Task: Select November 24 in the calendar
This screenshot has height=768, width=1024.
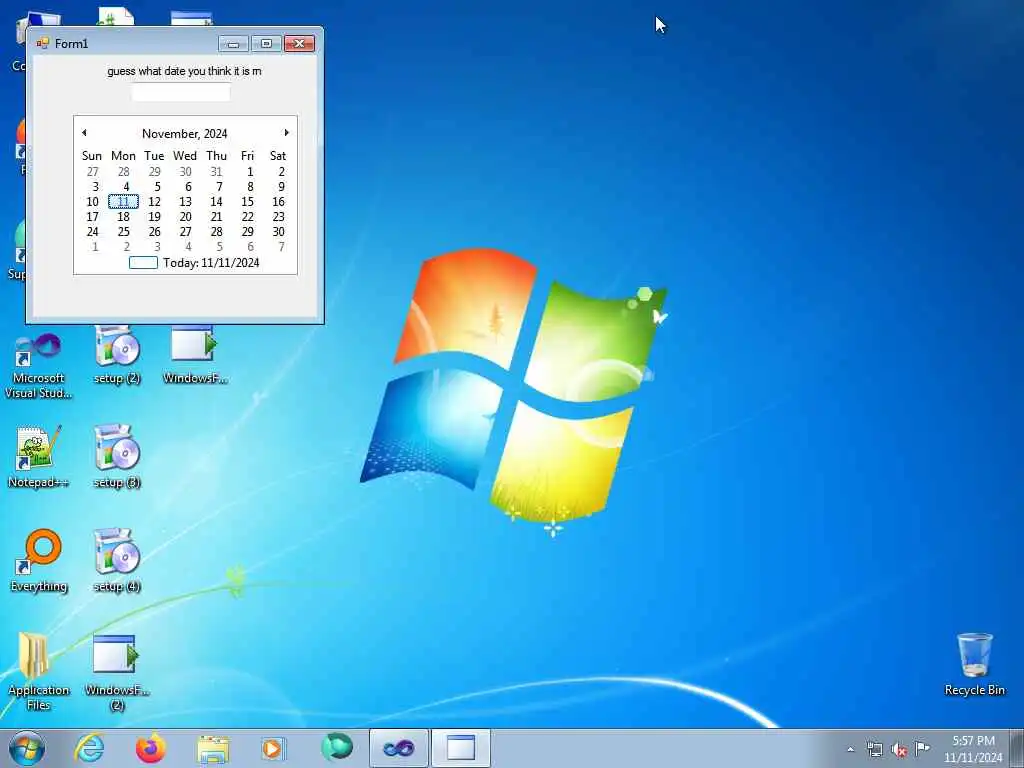Action: coord(93,232)
